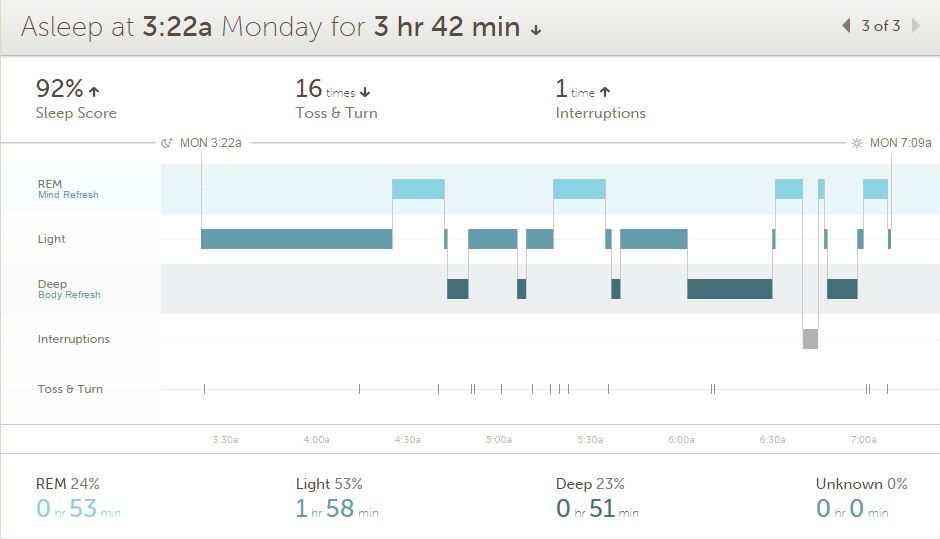Viewport: 940px width, 539px height.
Task: Click the 92% Sleep Score value
Action: point(59,88)
